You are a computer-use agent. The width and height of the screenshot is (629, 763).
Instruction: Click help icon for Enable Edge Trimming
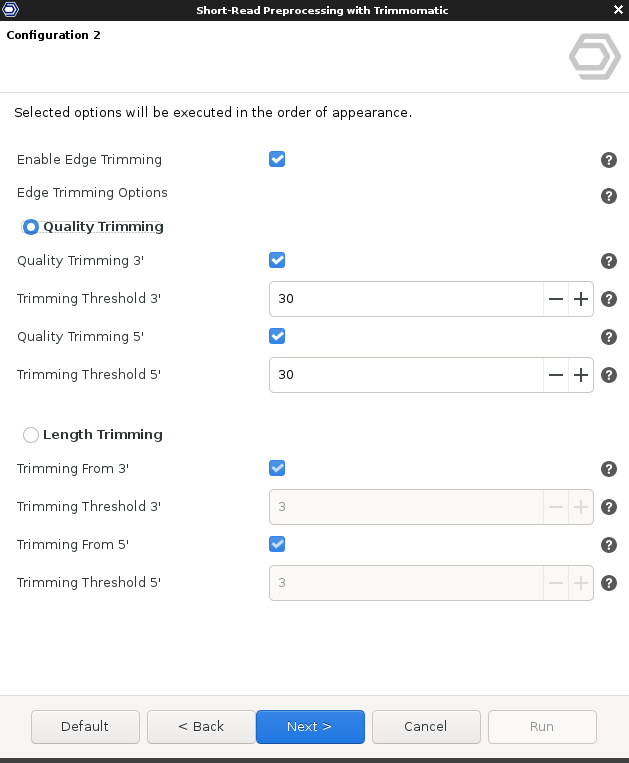tap(609, 160)
